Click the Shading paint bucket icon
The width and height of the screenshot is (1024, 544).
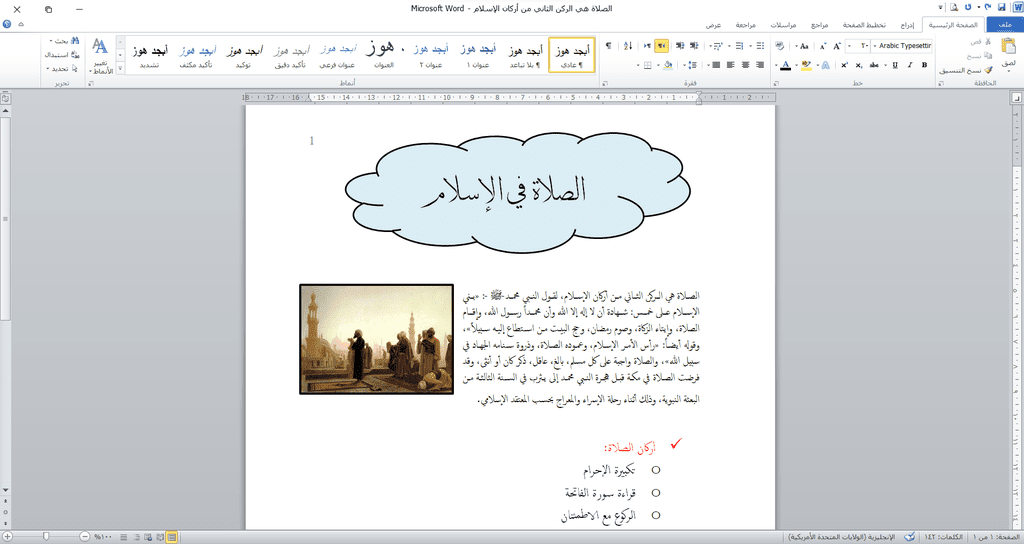[x=668, y=65]
